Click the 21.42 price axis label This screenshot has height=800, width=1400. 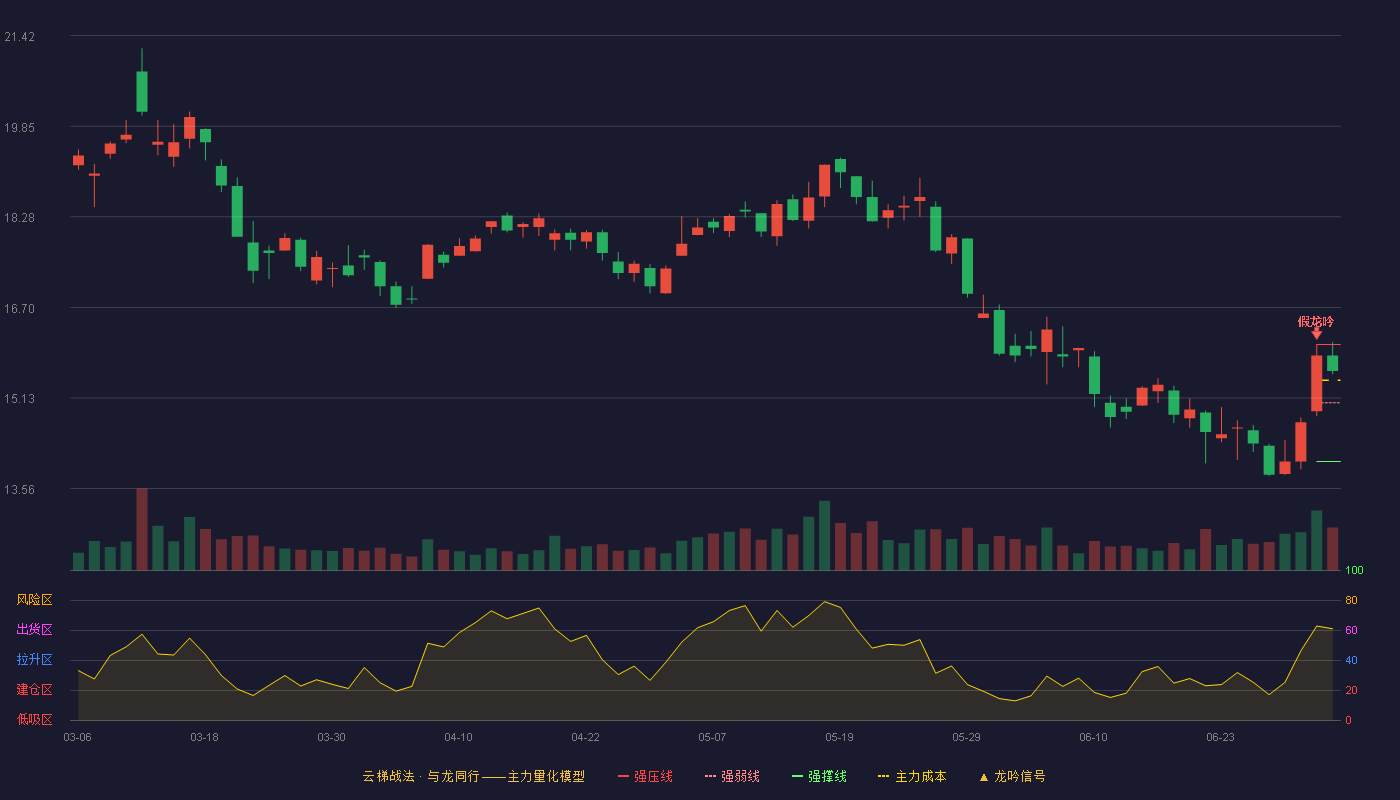tap(20, 37)
